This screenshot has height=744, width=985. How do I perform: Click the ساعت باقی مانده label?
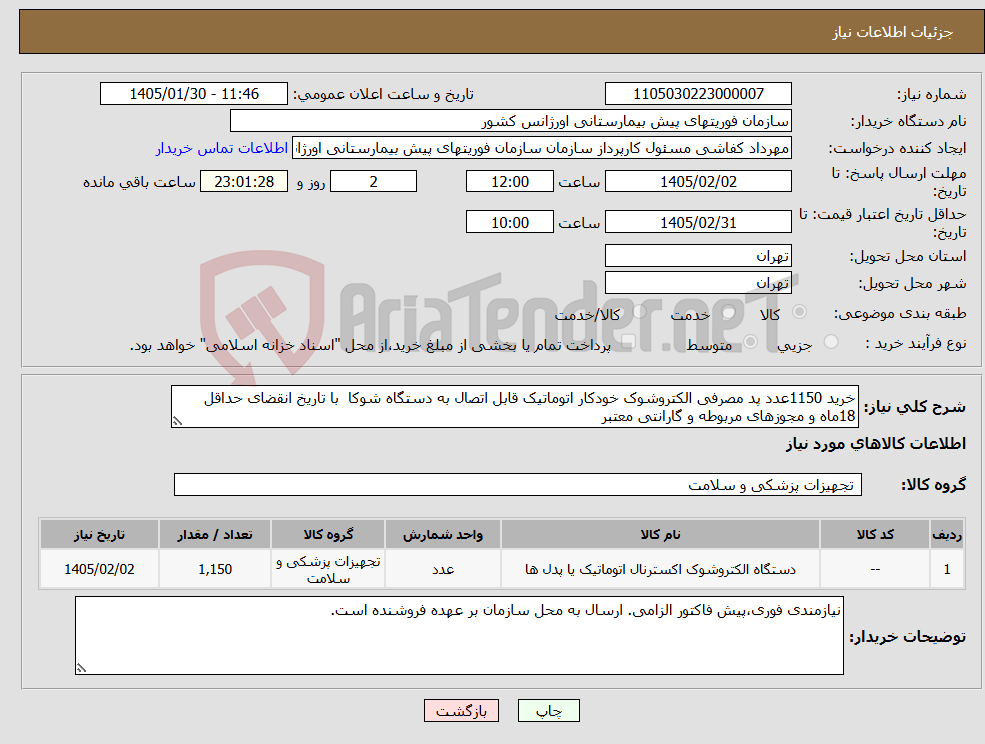[139, 182]
